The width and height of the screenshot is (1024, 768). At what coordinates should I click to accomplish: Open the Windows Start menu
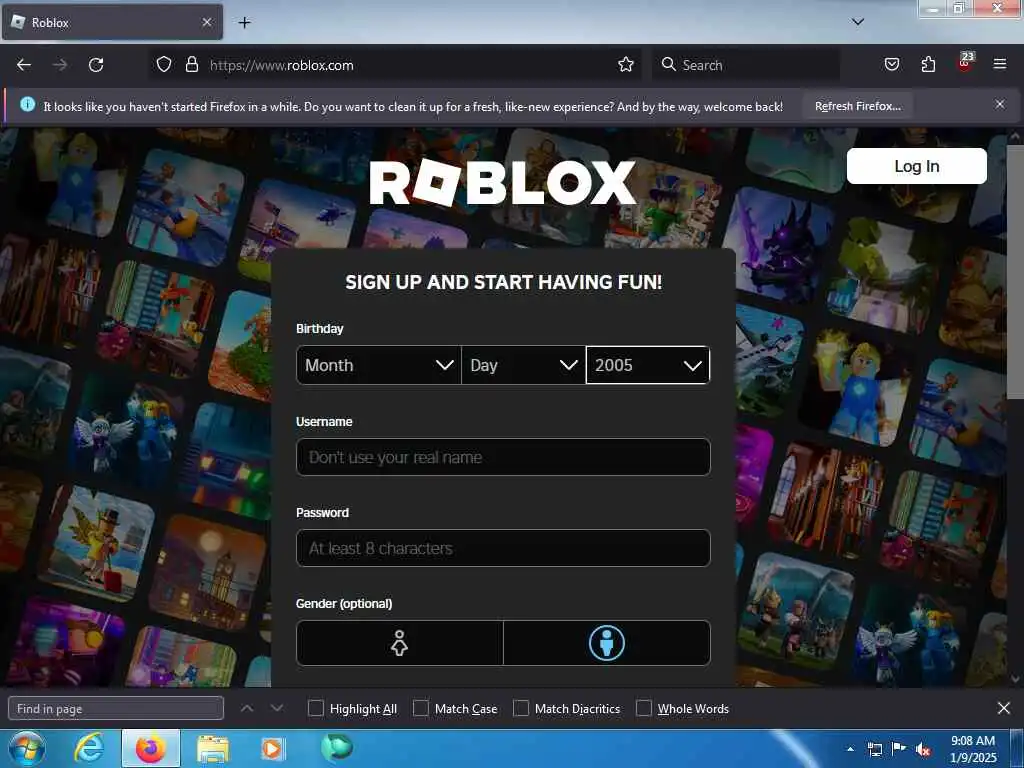click(26, 748)
